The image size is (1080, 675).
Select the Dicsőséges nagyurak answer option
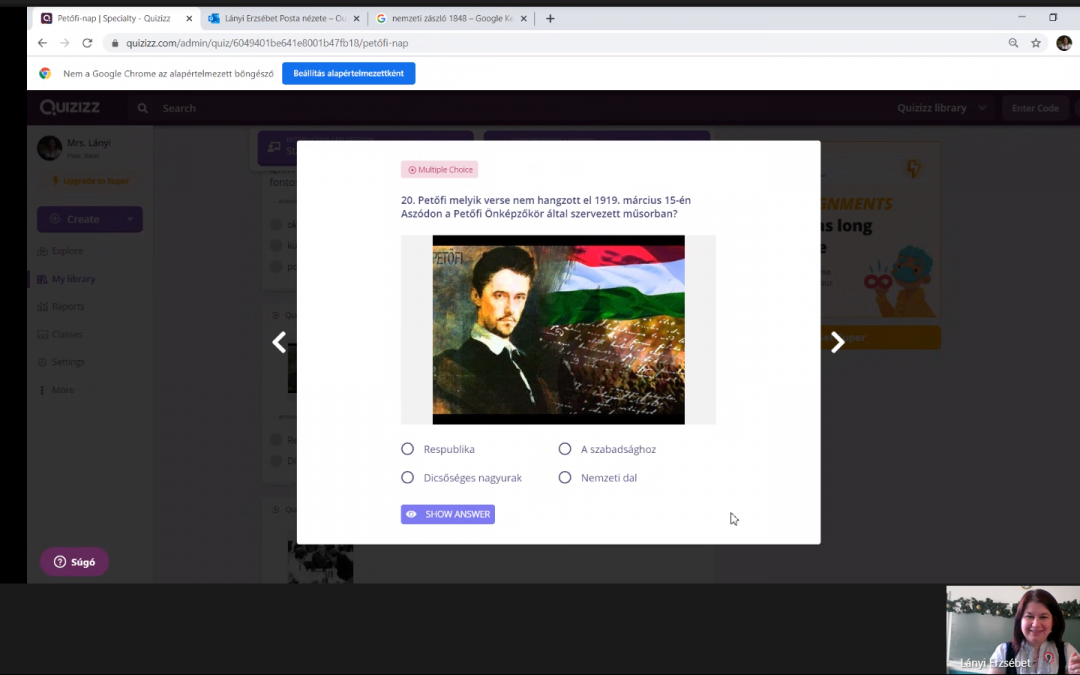[461, 477]
